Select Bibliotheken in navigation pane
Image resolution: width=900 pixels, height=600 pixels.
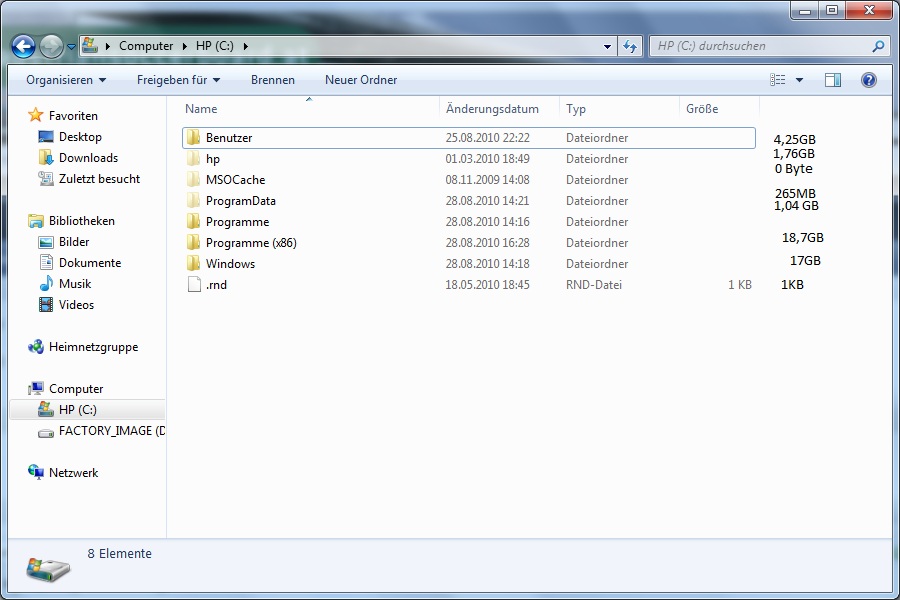[x=82, y=221]
